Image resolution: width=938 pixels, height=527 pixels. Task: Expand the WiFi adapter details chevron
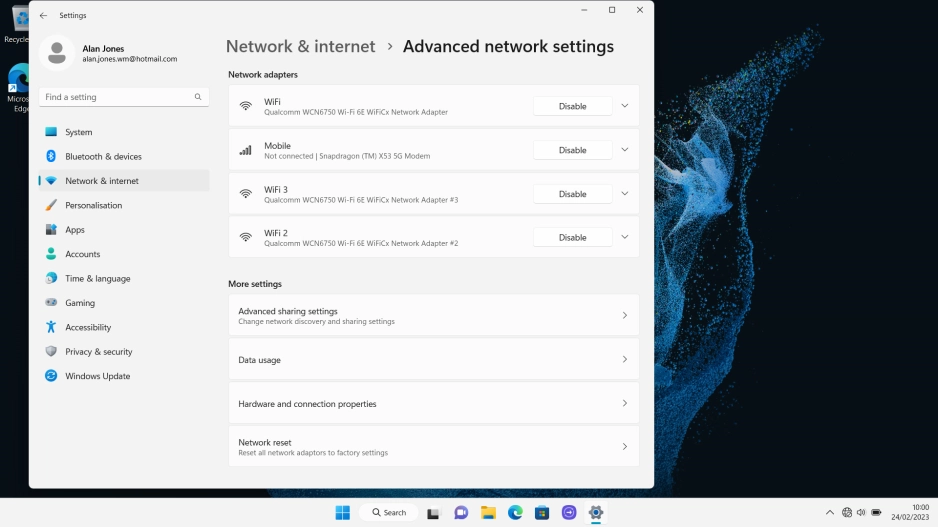pyautogui.click(x=625, y=106)
